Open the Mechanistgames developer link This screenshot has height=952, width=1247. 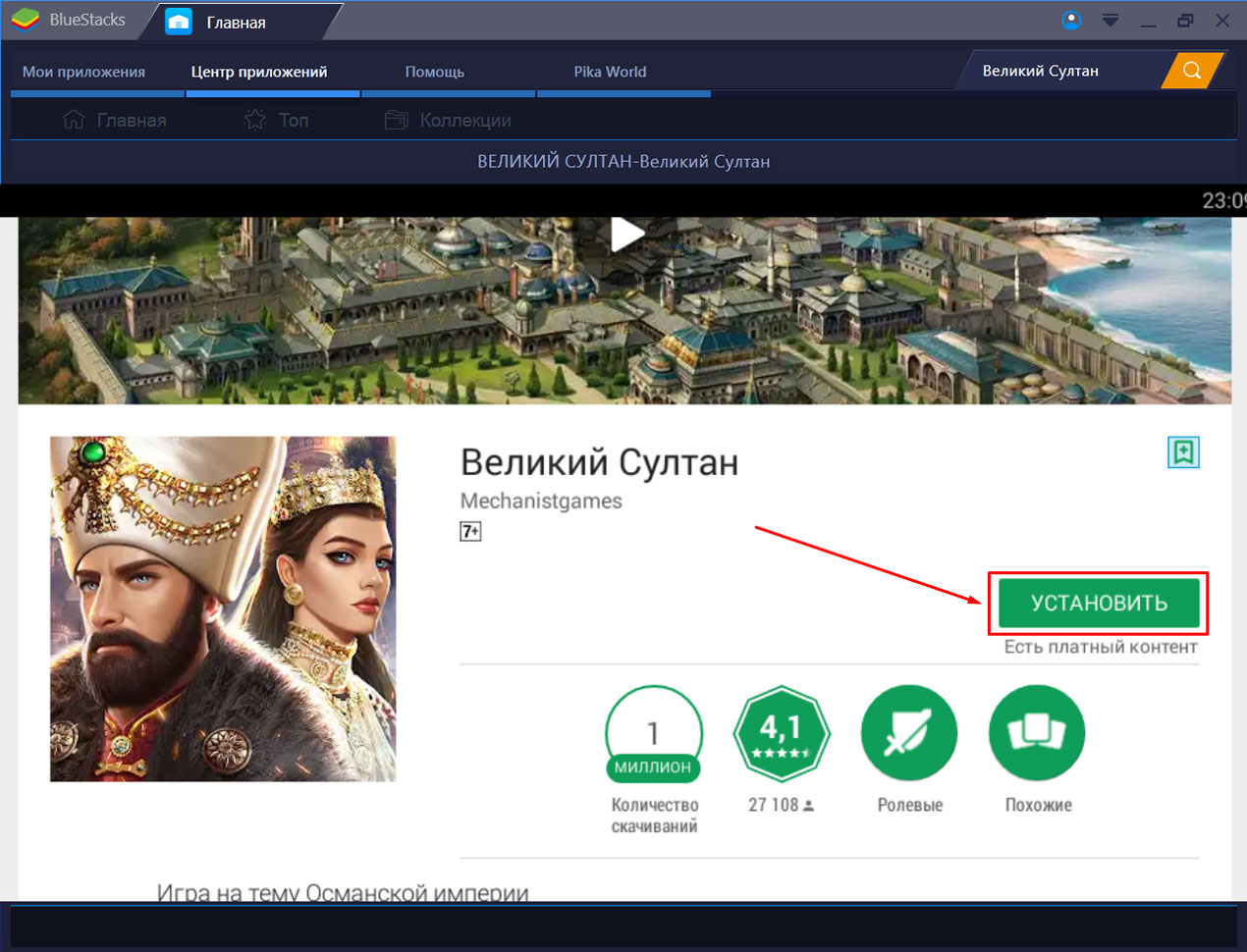coord(541,501)
